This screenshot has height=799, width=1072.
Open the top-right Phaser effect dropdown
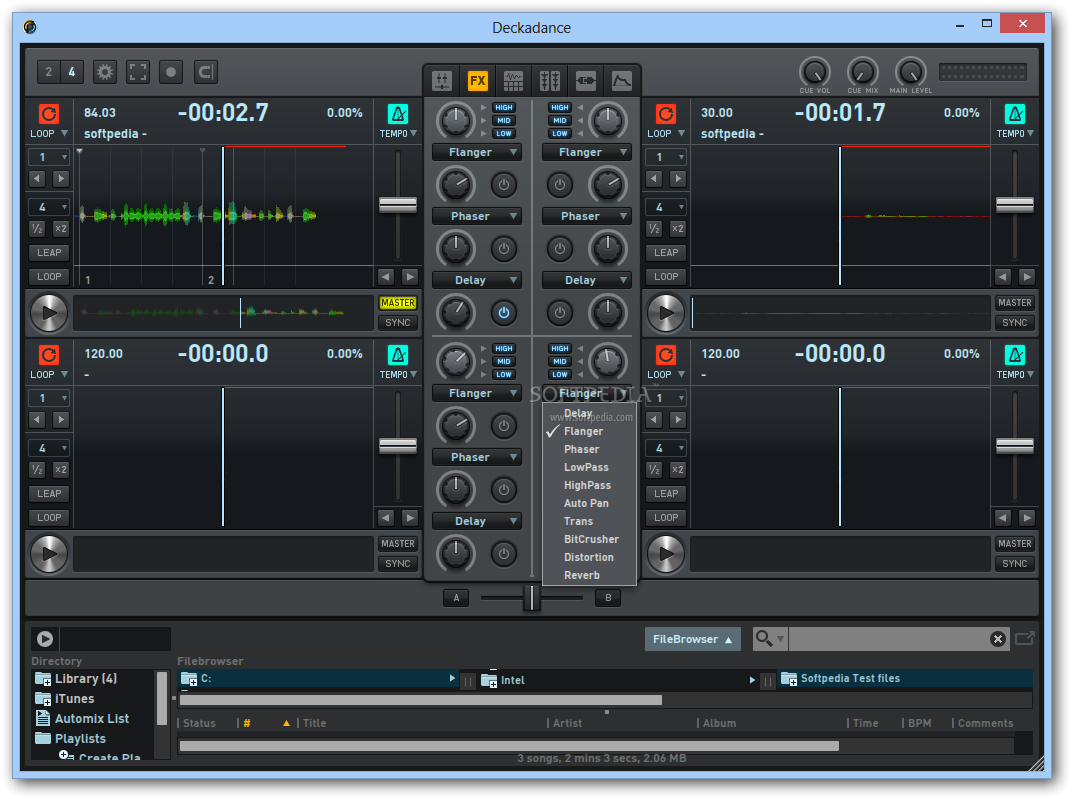point(587,216)
